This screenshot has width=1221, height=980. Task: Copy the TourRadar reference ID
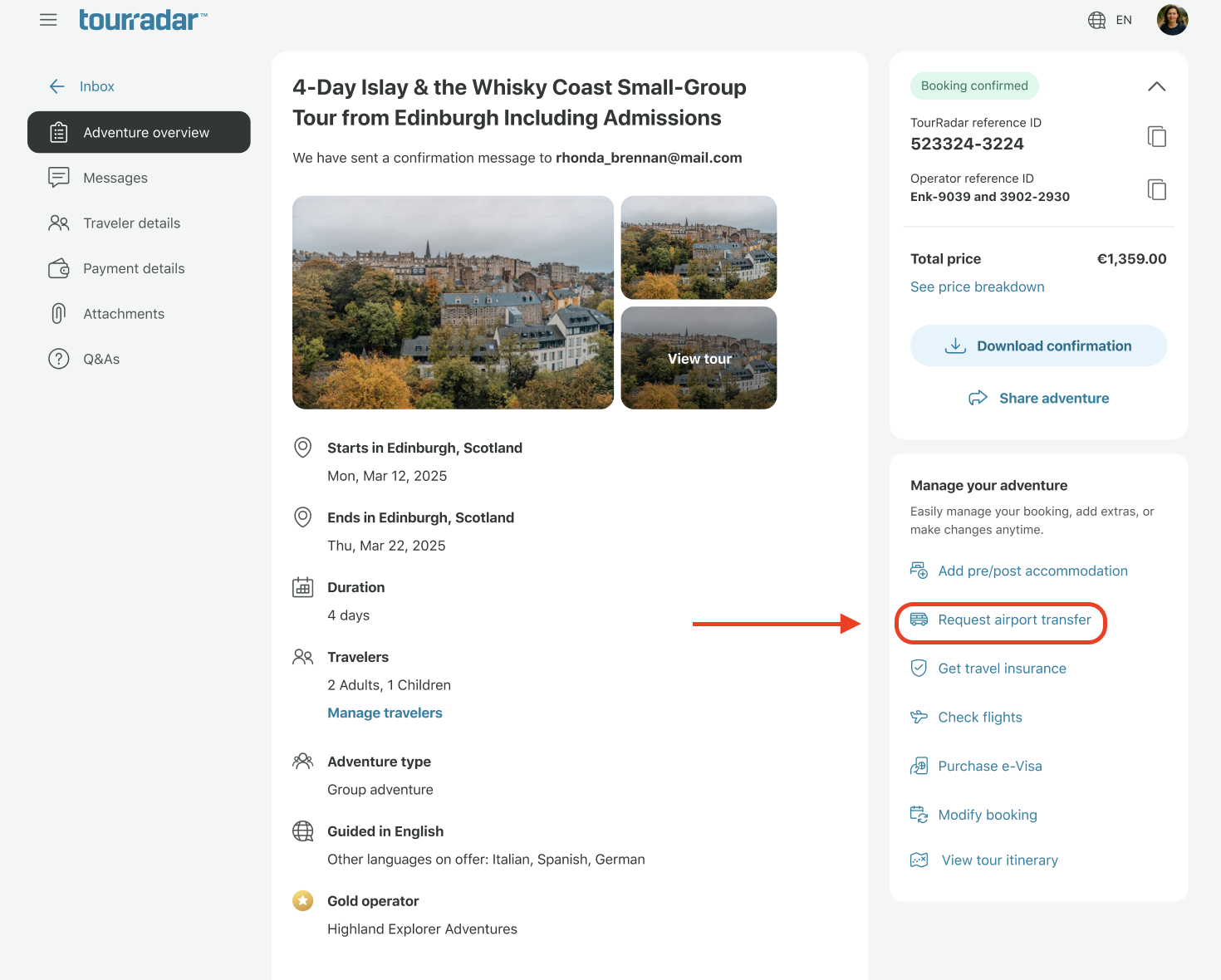coord(1157,136)
